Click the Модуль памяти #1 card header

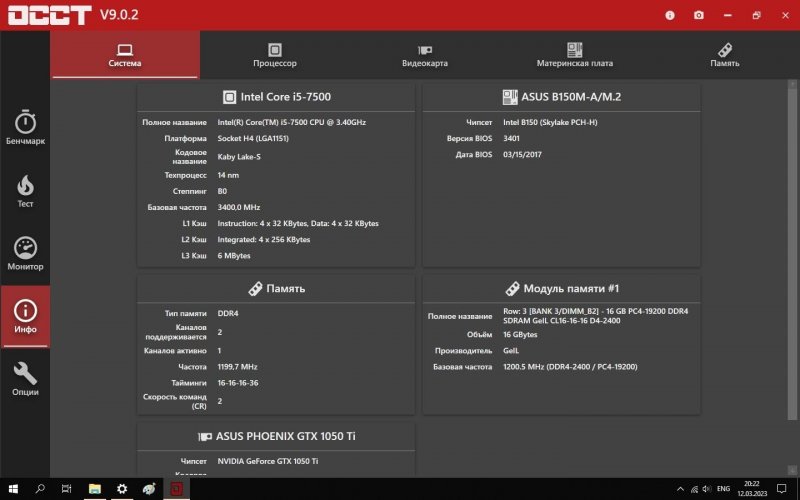pos(561,288)
